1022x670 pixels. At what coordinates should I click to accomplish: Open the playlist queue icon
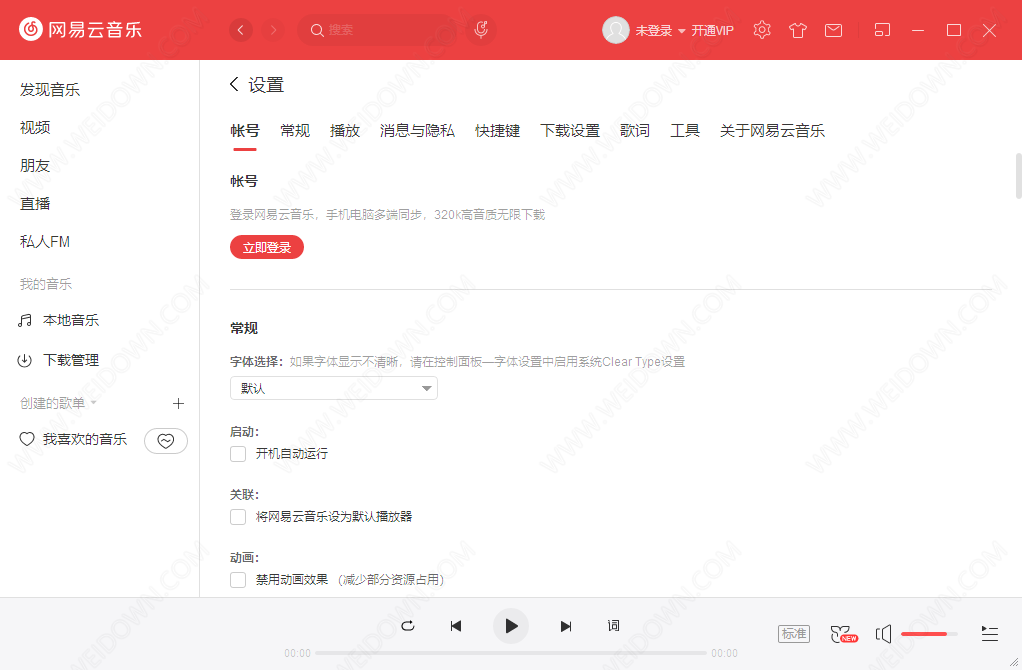tap(989, 634)
